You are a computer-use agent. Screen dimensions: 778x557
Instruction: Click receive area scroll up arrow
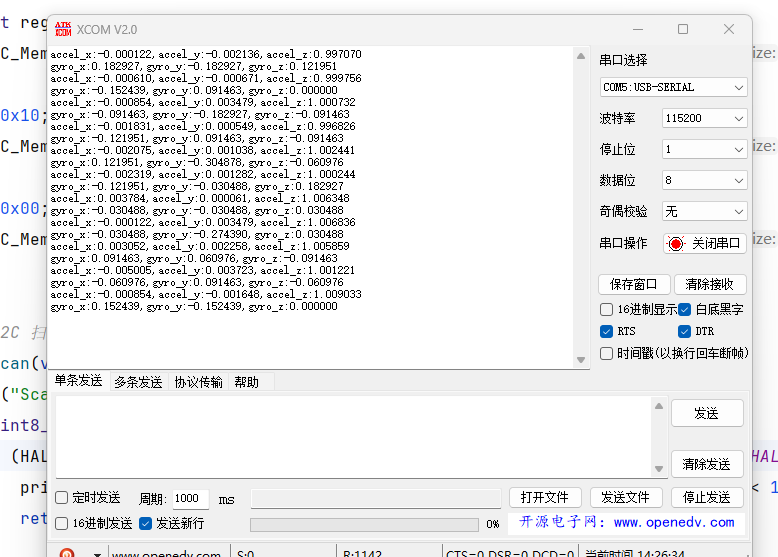[581, 56]
